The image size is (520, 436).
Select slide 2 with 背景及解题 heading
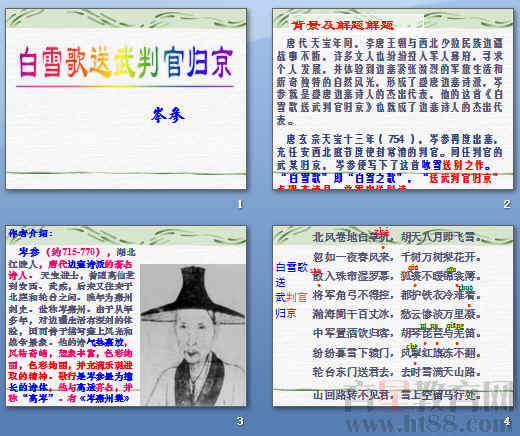point(393,99)
